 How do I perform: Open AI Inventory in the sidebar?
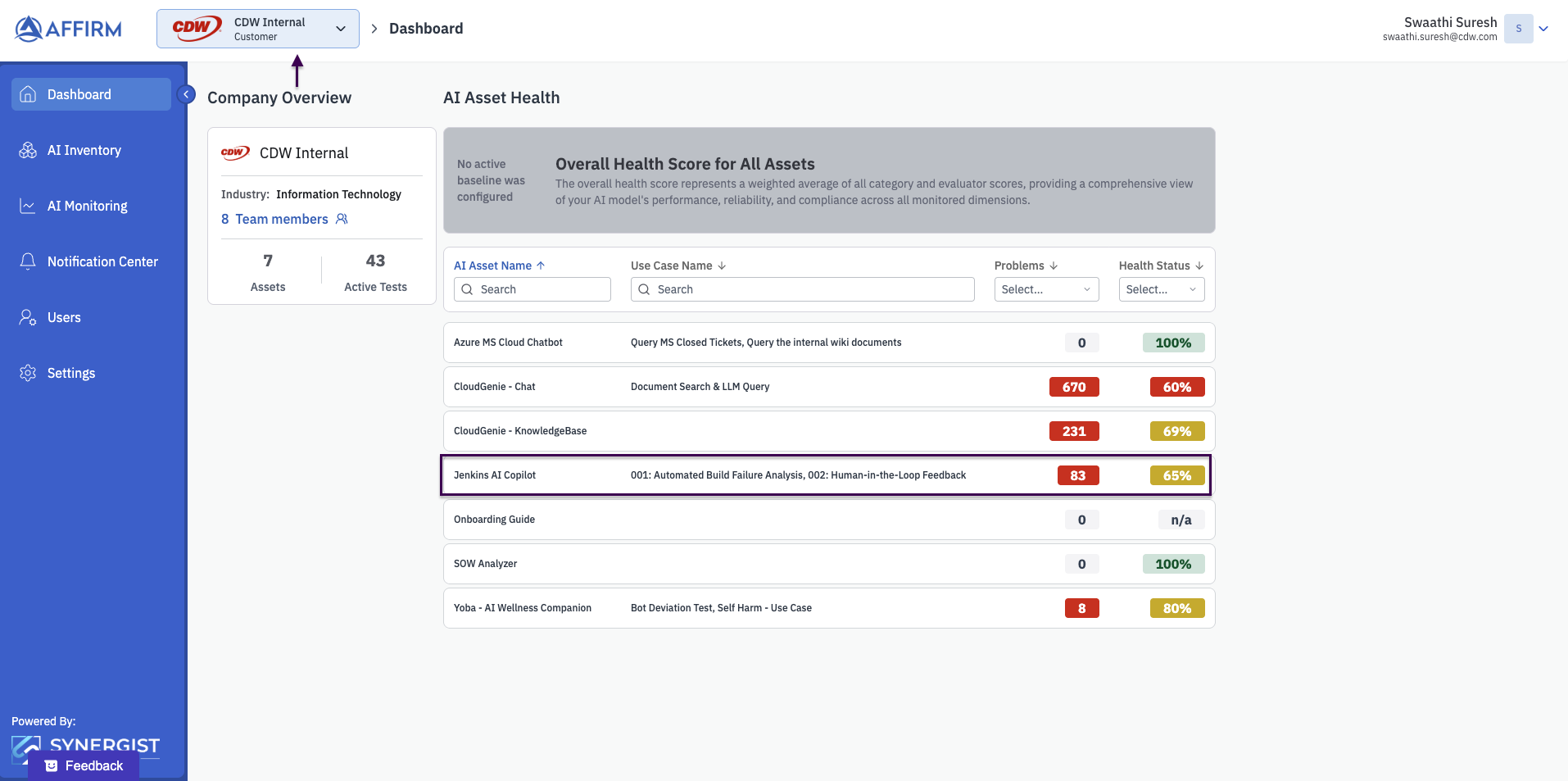coord(84,150)
